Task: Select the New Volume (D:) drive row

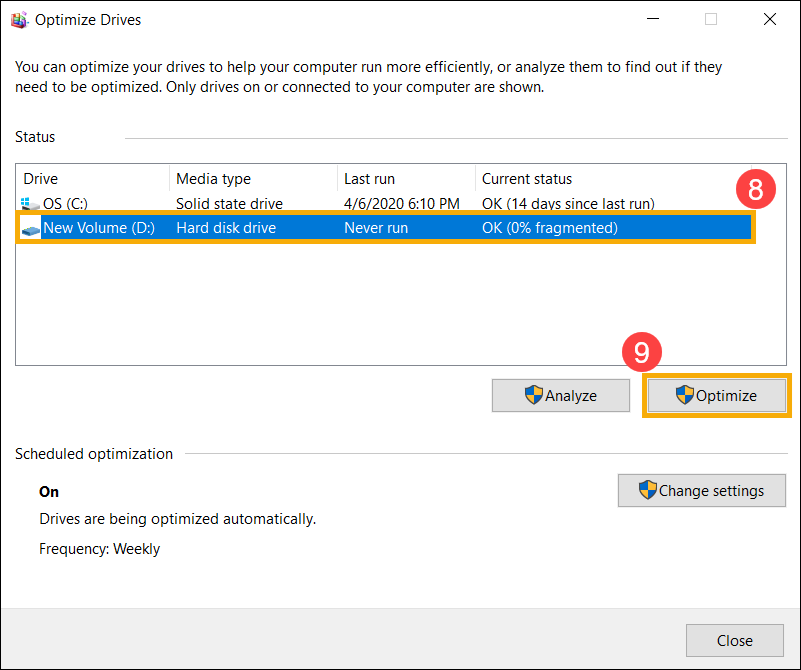Action: (x=386, y=228)
